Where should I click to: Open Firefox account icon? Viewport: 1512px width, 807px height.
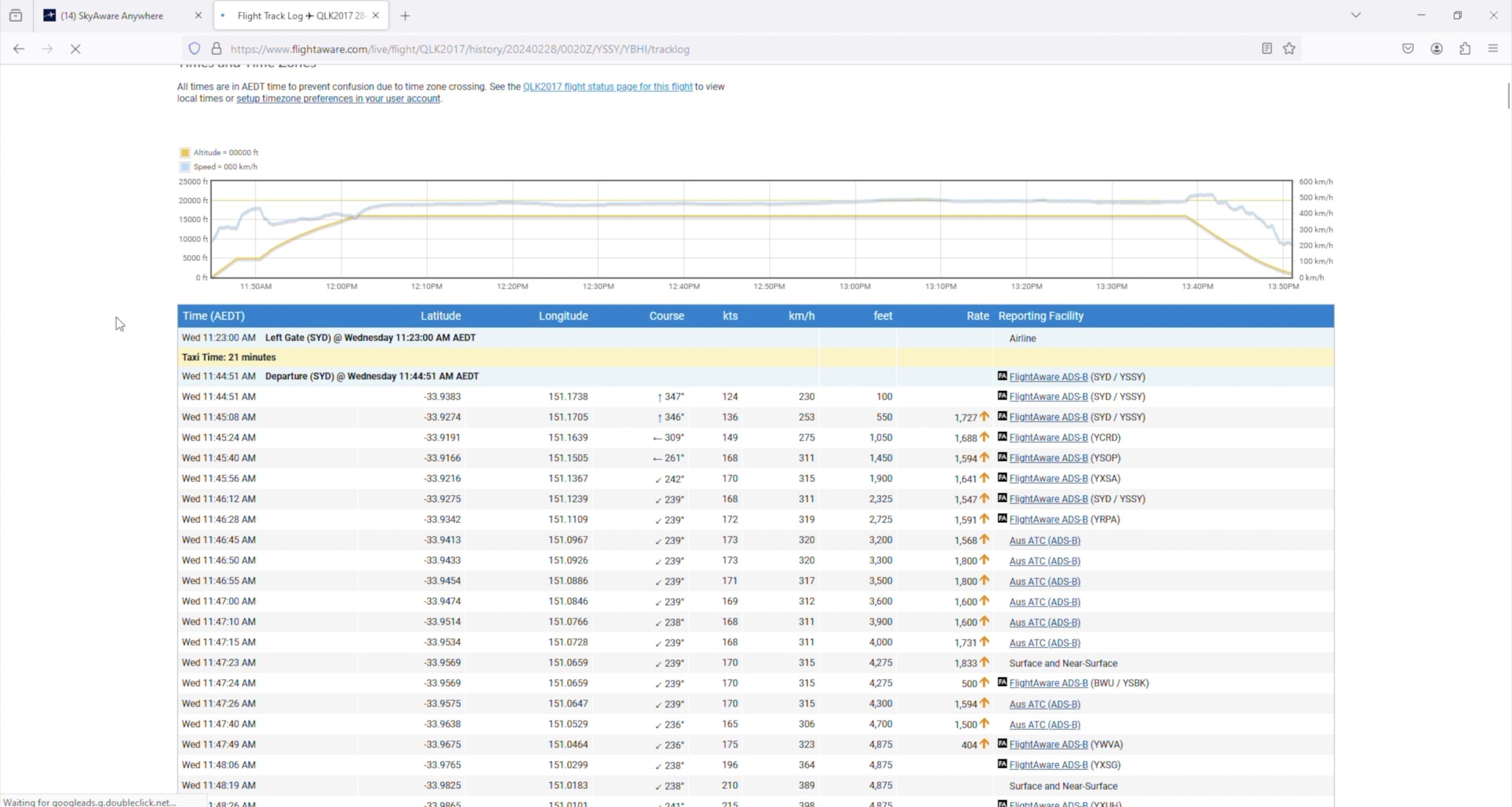click(1436, 49)
